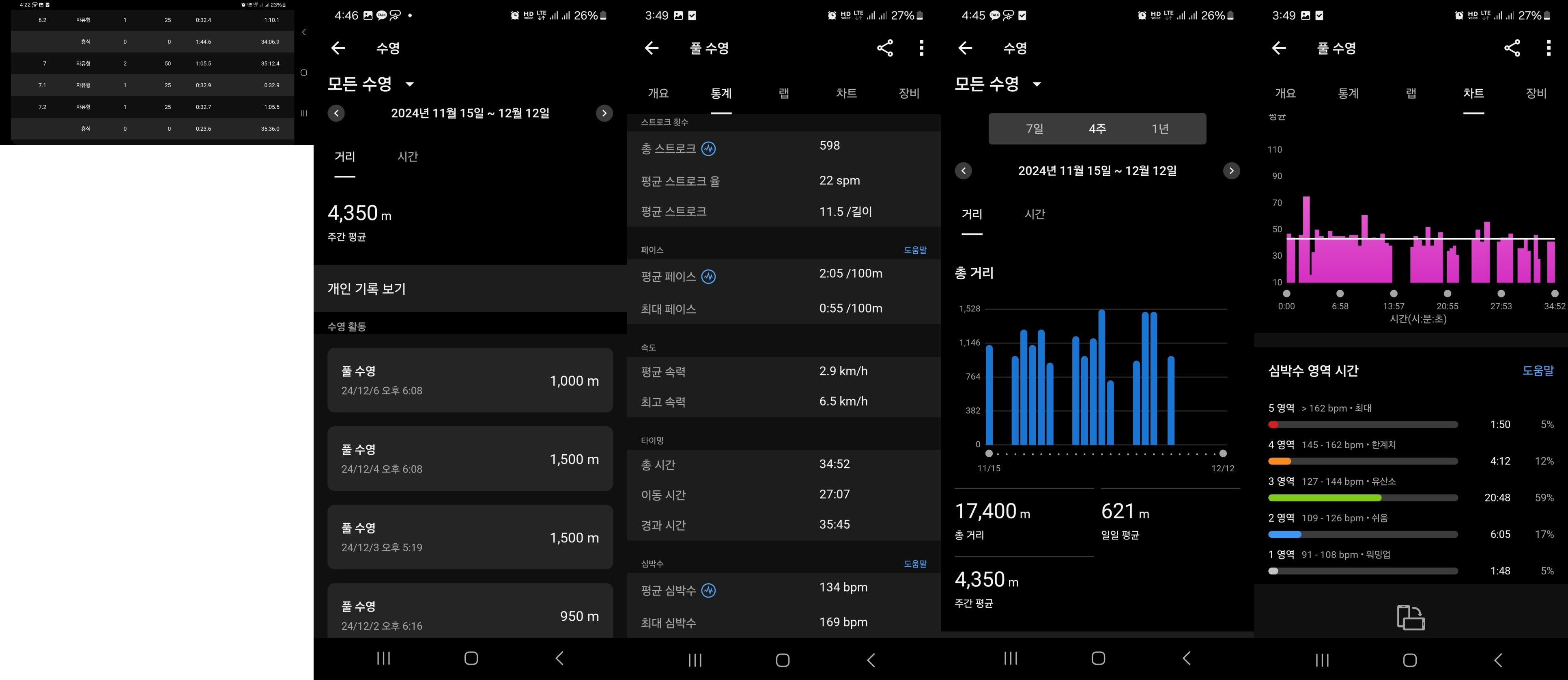Screen dimensions: 1568x680
Task: Tap insight icon beside 총 스트로크
Action: (708, 149)
